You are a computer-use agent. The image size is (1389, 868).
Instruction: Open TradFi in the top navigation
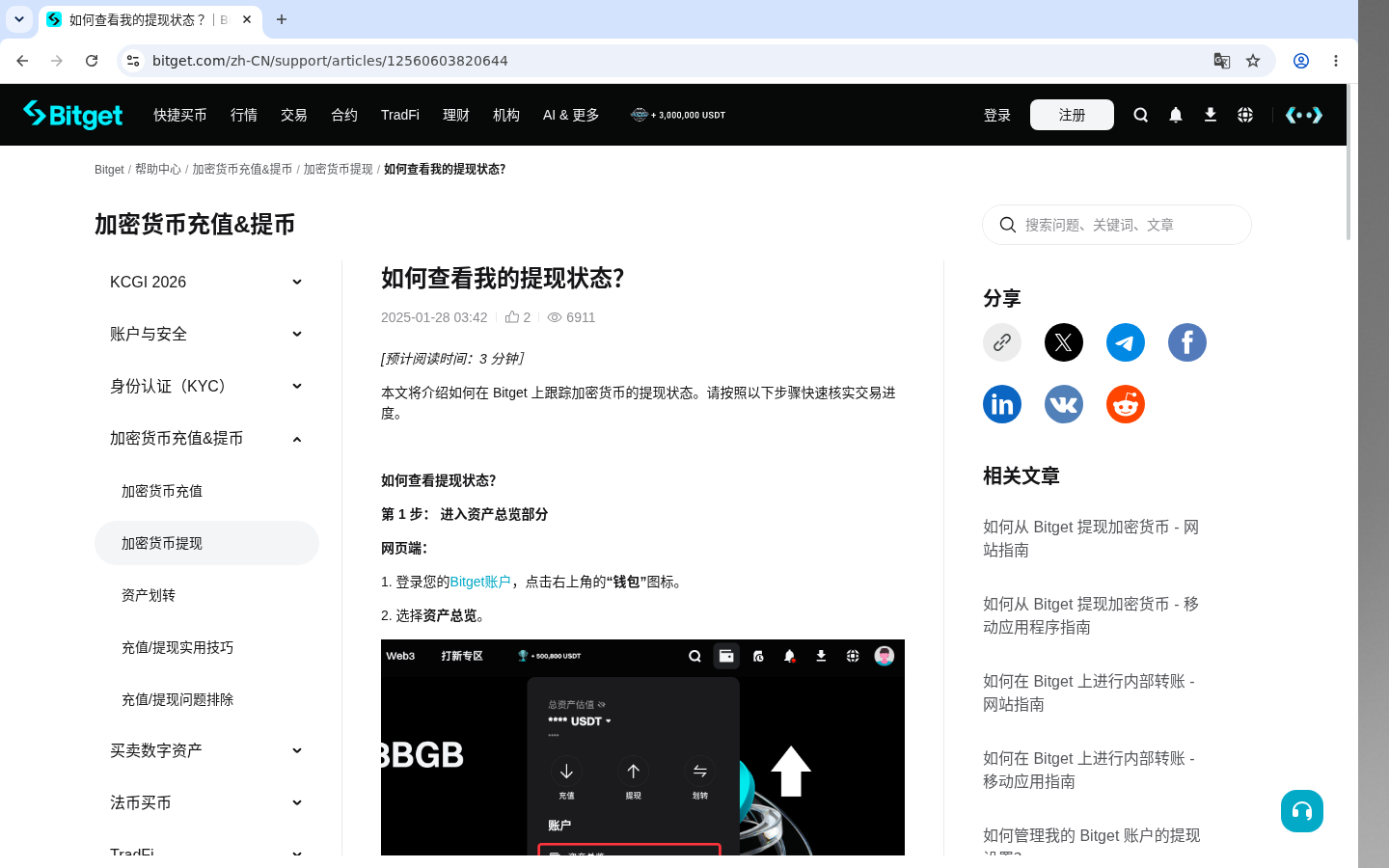(x=400, y=115)
